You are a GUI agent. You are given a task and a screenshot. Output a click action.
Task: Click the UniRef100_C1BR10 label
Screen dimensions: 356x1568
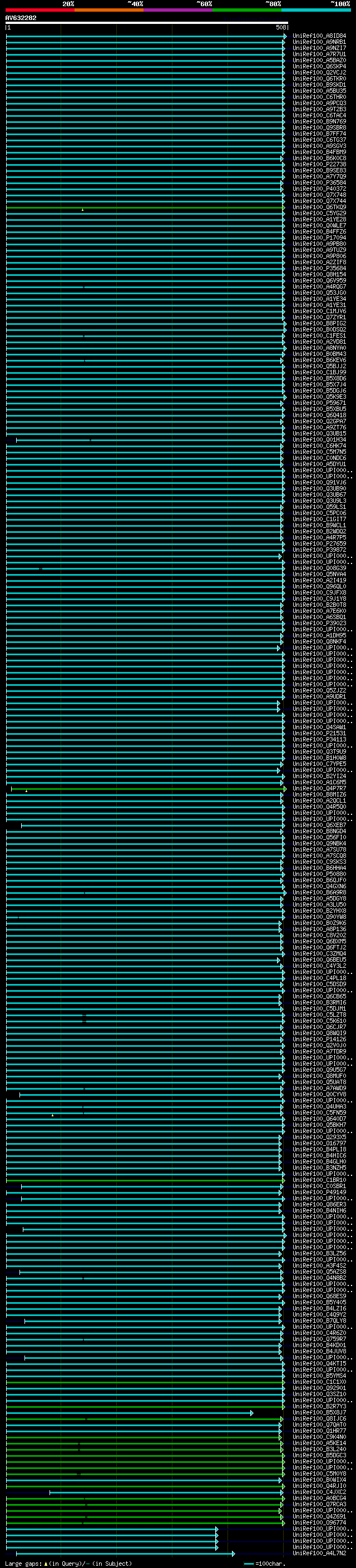point(319,1180)
